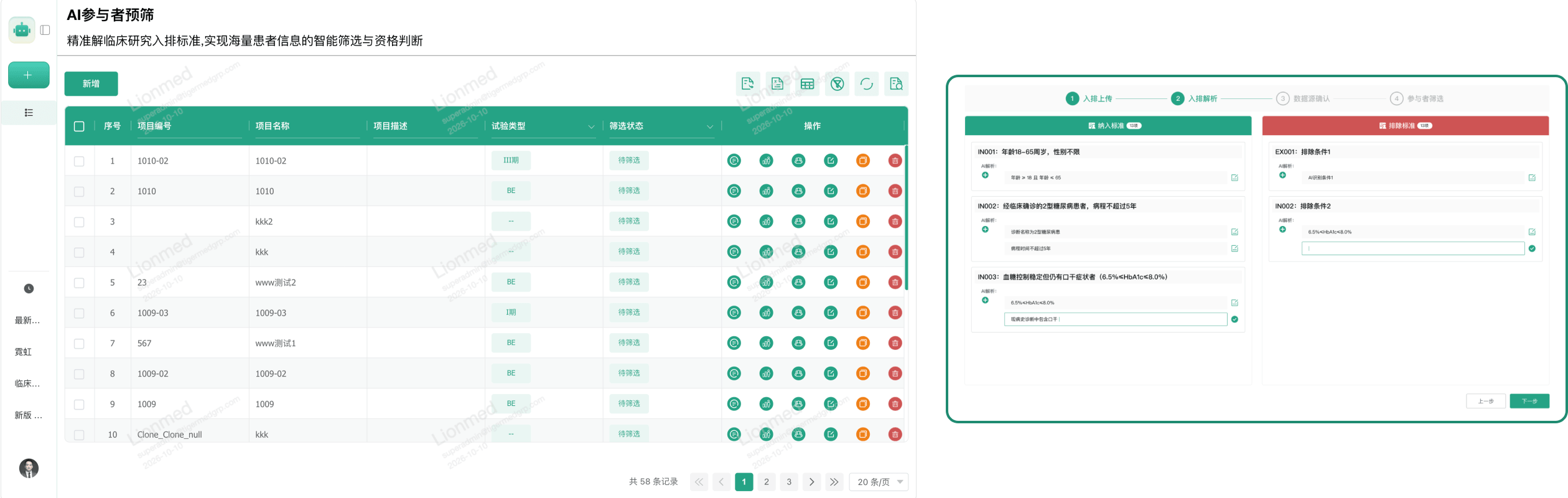Image resolution: width=1568 pixels, height=498 pixels.
Task: Check the checkbox for row 1009-03
Action: (79, 313)
